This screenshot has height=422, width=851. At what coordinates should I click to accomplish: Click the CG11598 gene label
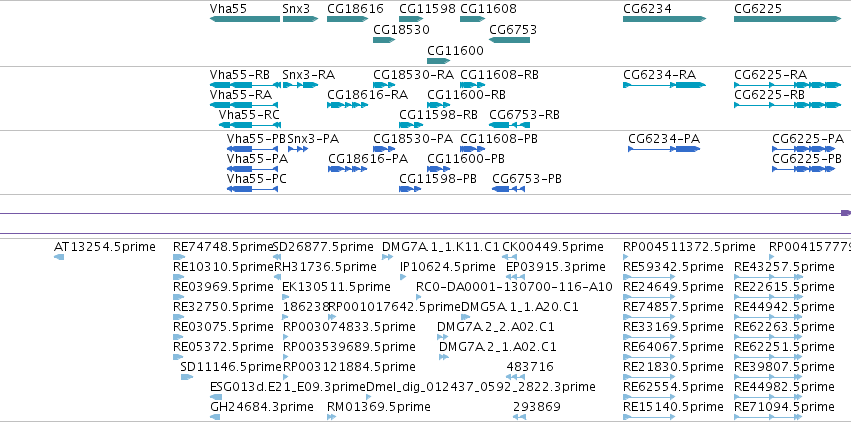coord(427,9)
